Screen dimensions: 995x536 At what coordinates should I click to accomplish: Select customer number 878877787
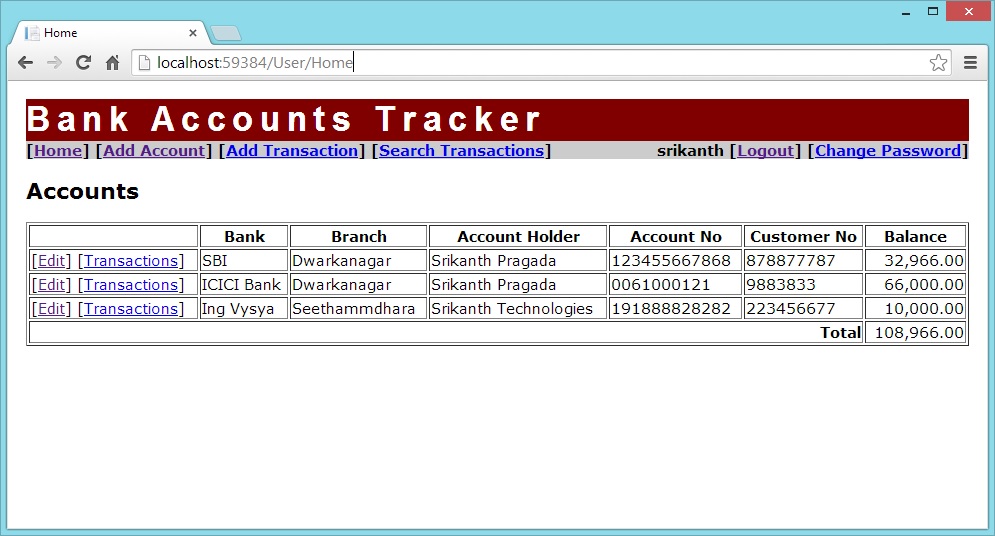(803, 261)
